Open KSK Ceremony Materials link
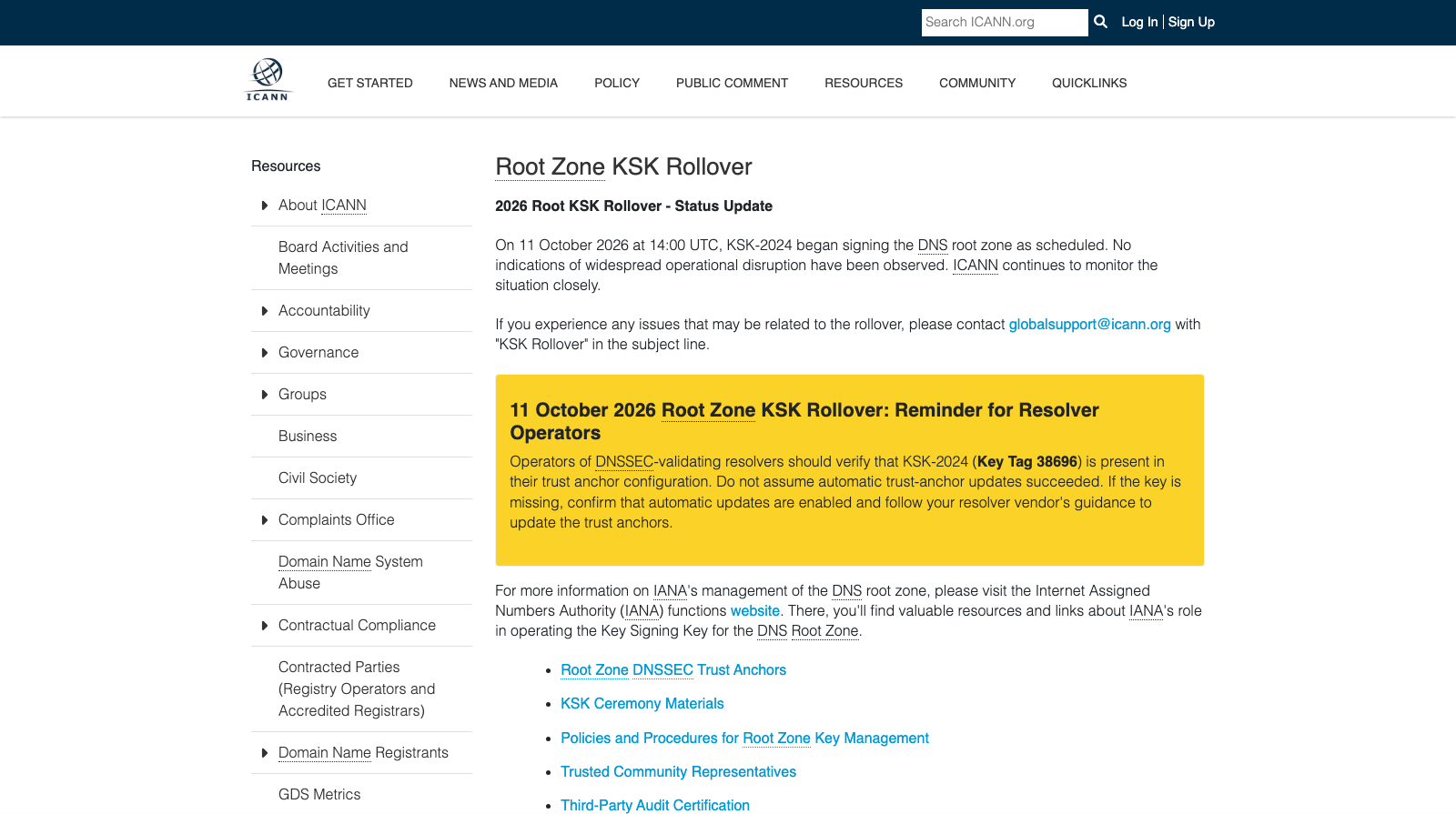The height and width of the screenshot is (814, 1456). pos(642,703)
